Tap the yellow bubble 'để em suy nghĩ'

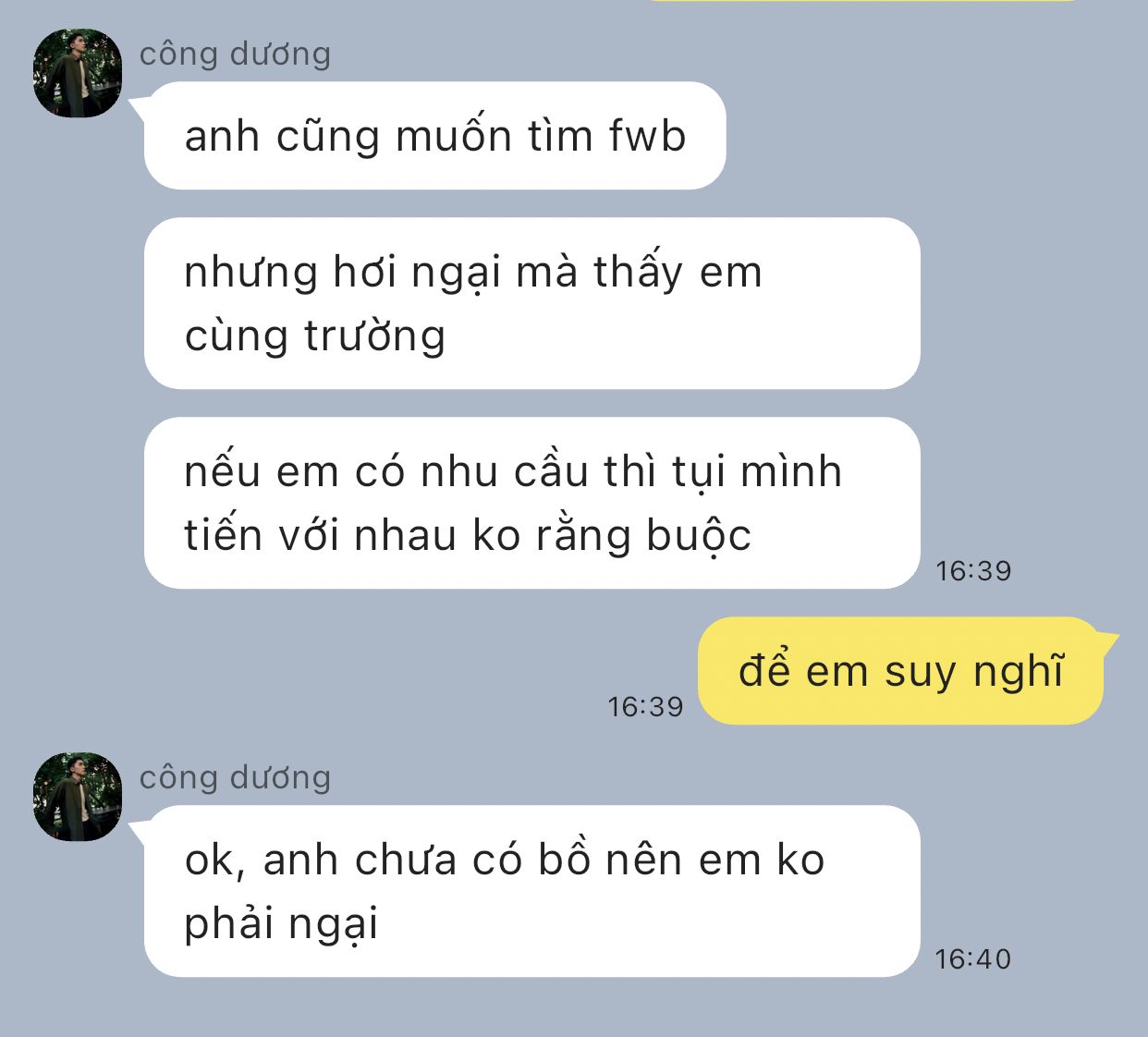coord(901,671)
